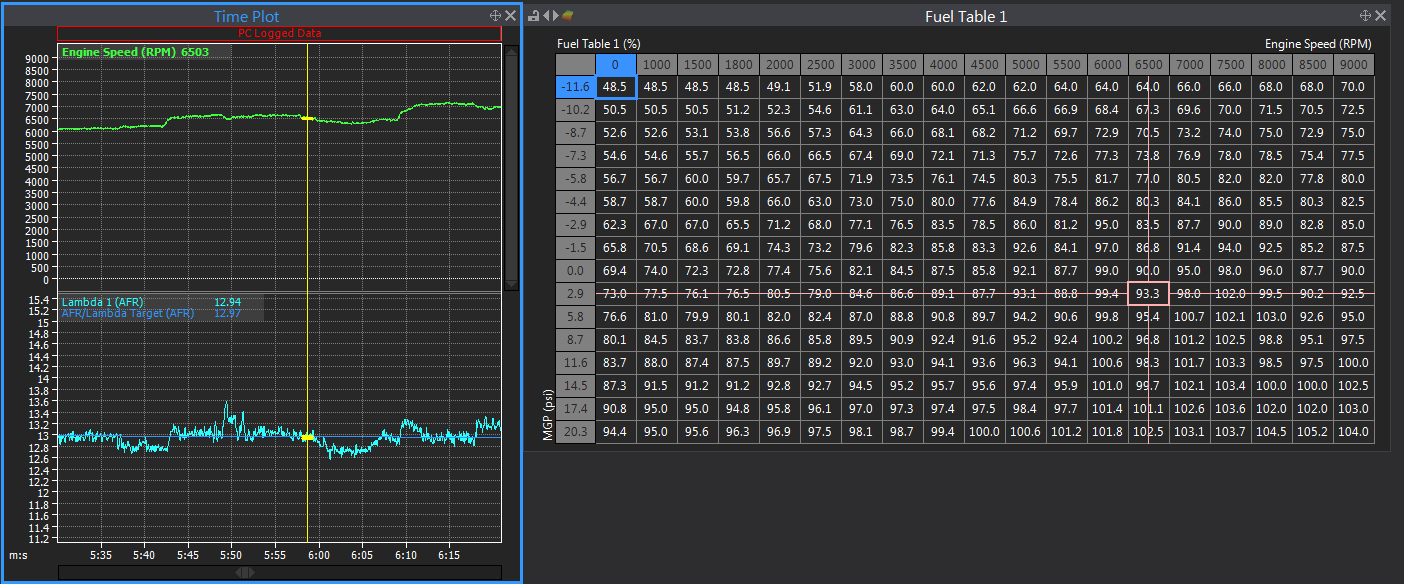Click the PC Logged Data bar
This screenshot has width=1404, height=584.
279,34
